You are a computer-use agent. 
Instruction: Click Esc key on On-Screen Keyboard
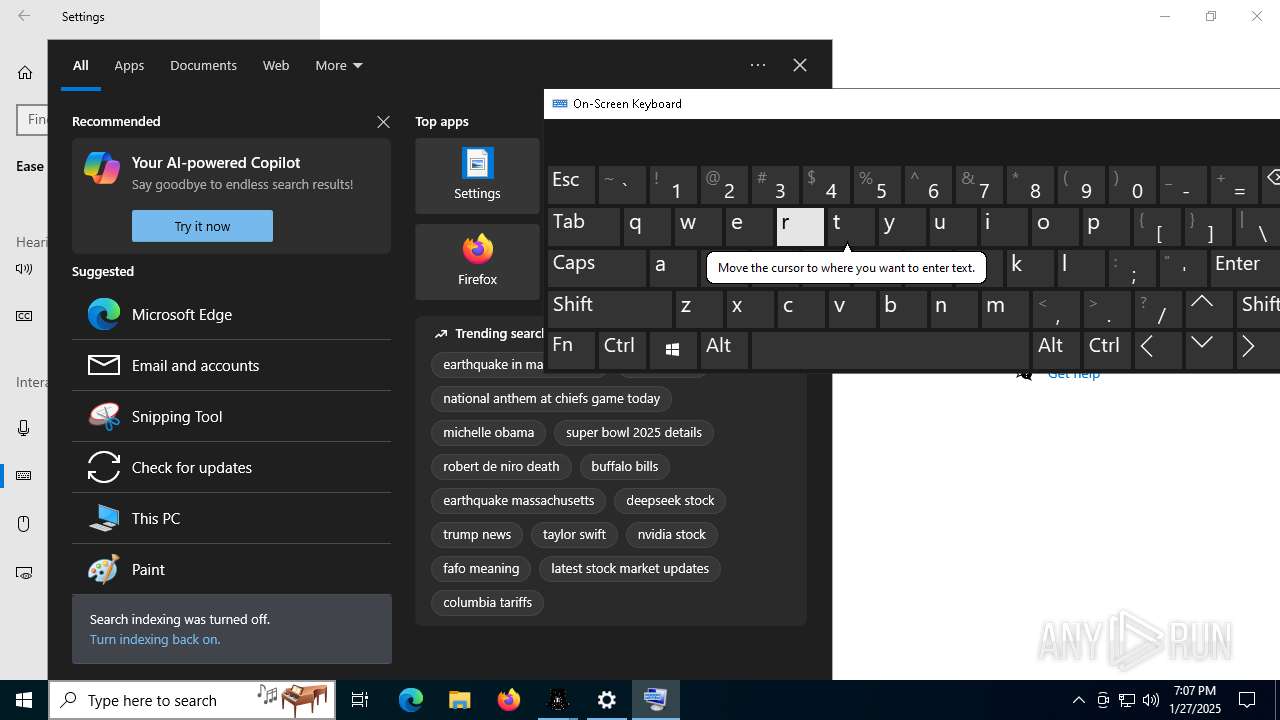(x=572, y=185)
